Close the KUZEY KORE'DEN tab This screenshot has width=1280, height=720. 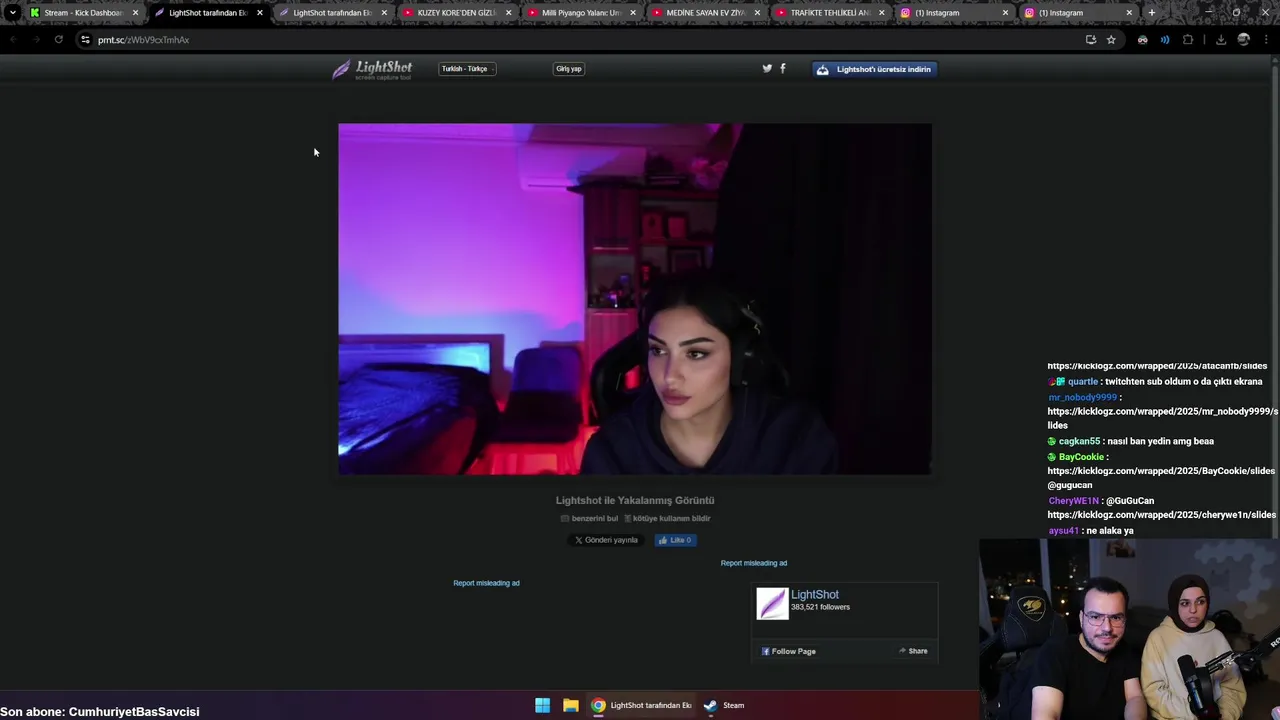pos(508,13)
